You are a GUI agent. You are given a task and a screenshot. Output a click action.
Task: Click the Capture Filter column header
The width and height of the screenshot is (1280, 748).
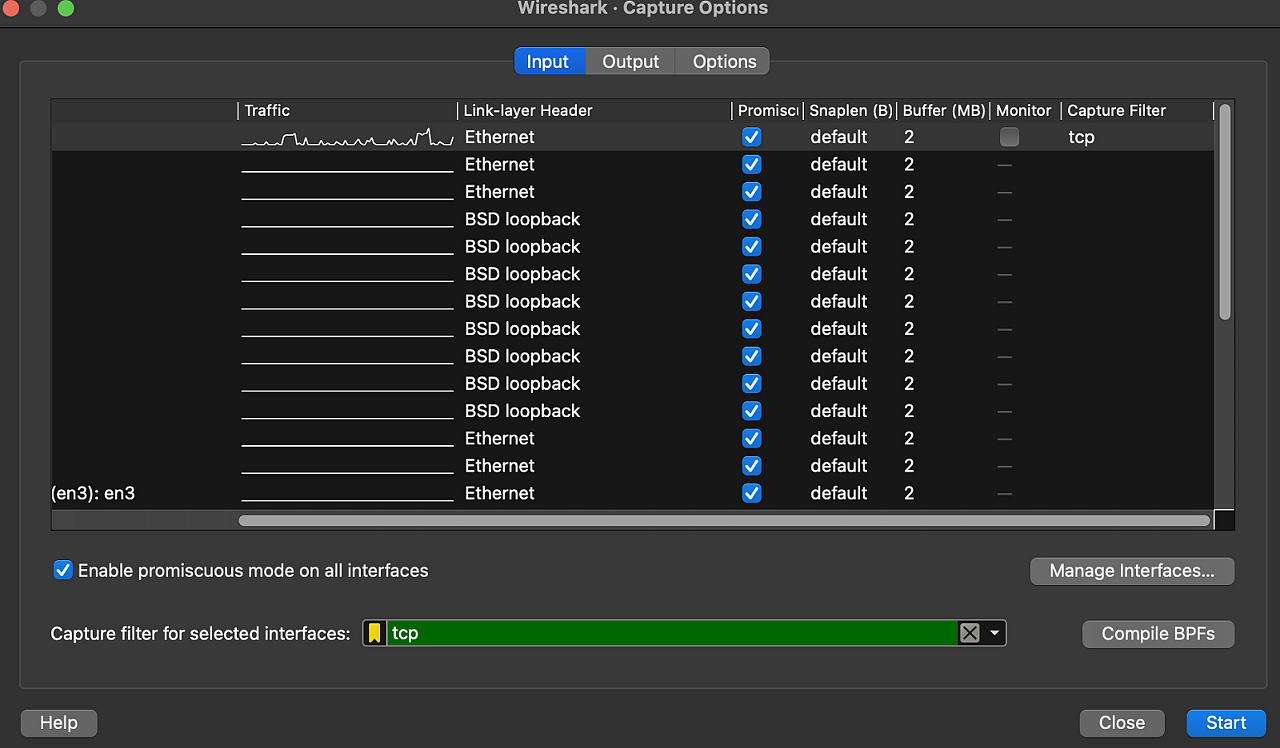pyautogui.click(x=1137, y=111)
